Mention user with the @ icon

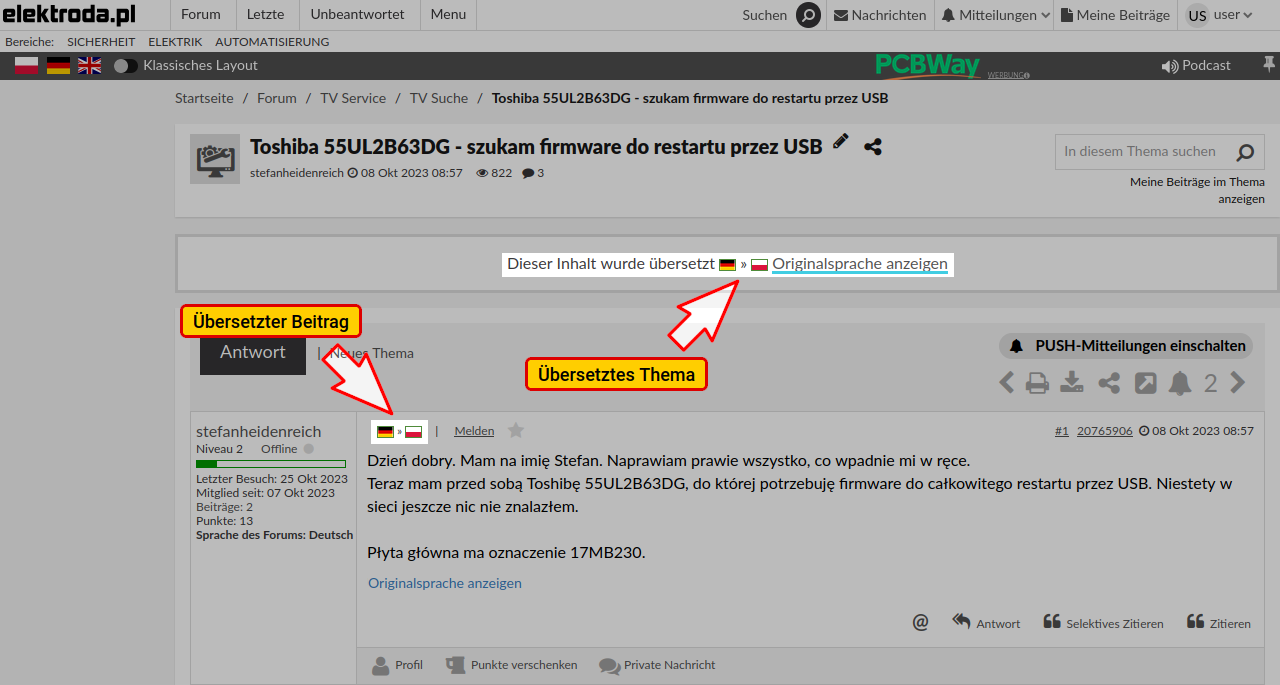tap(921, 622)
